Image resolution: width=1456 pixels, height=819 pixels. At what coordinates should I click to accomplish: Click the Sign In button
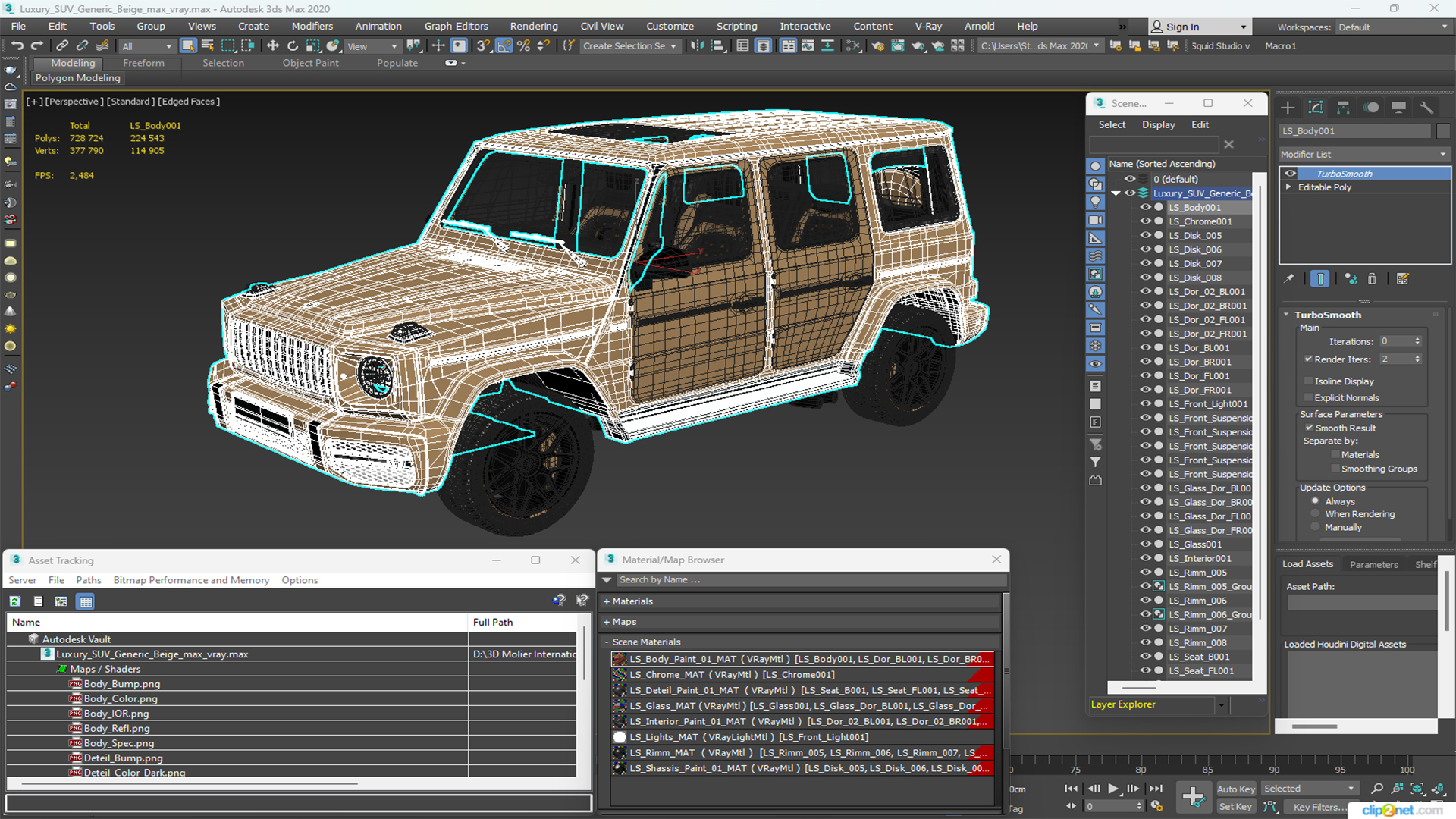tap(1199, 27)
